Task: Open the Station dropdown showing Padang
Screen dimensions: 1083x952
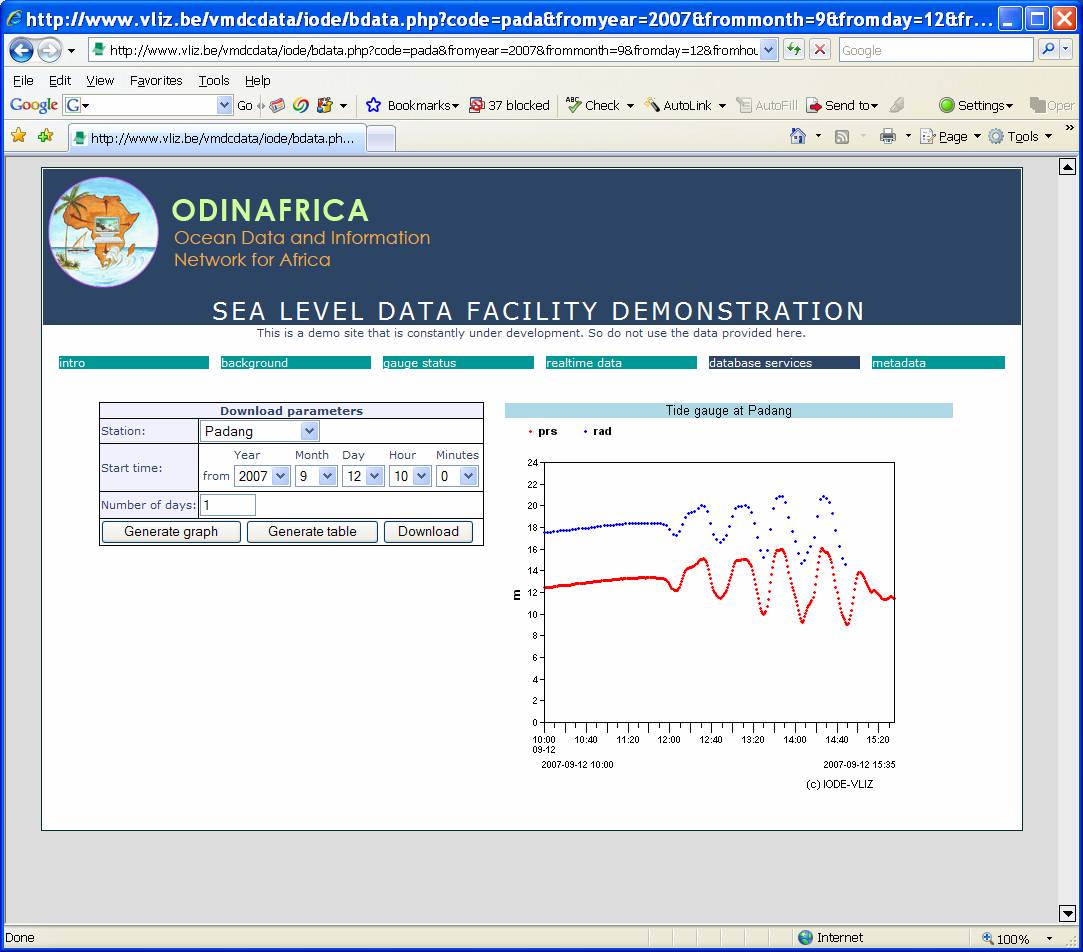Action: pyautogui.click(x=260, y=431)
